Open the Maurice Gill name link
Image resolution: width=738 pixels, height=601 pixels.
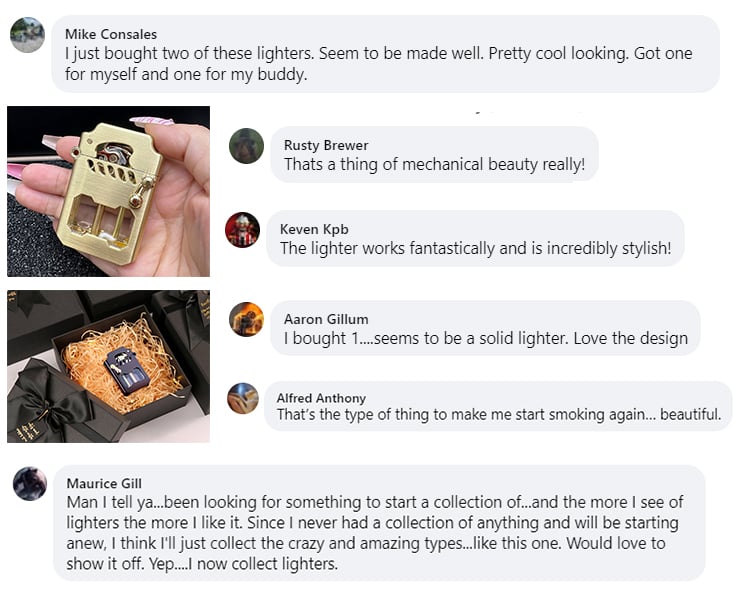pyautogui.click(x=104, y=483)
